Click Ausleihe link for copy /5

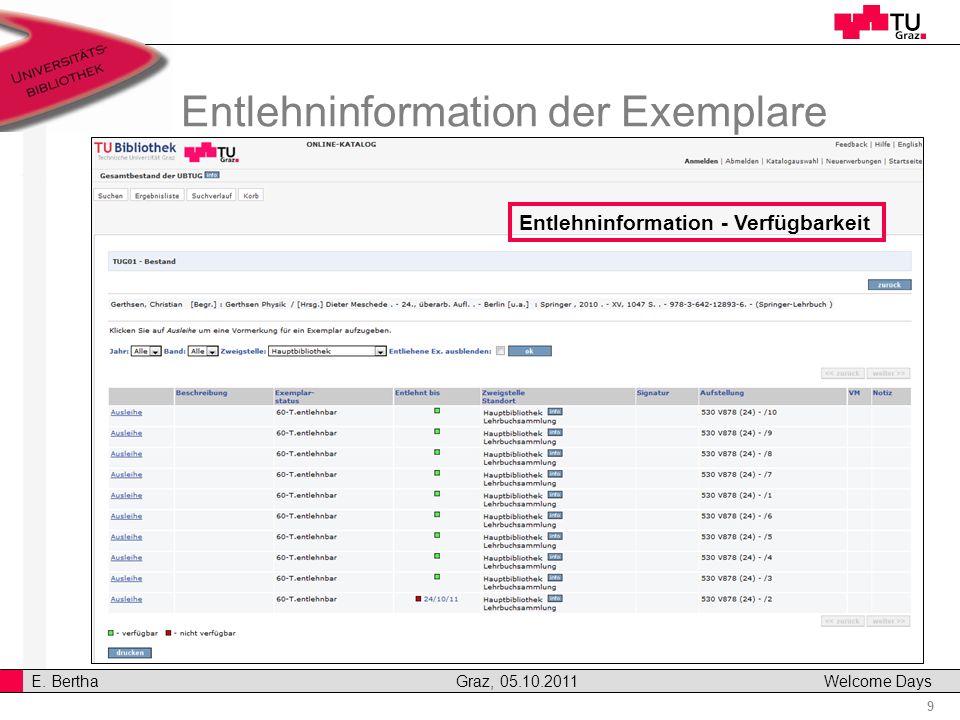click(x=126, y=538)
